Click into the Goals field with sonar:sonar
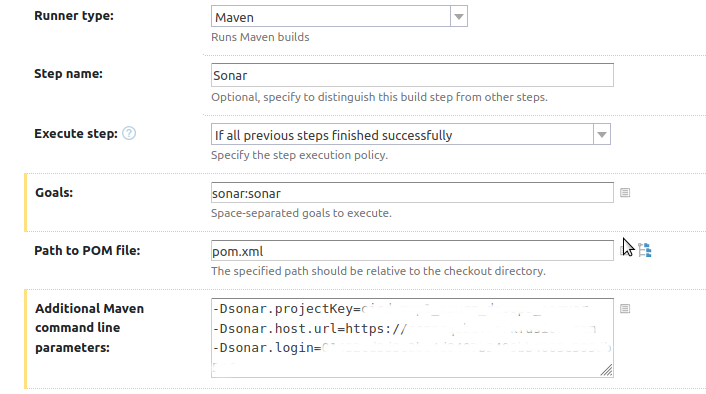 tap(412, 193)
